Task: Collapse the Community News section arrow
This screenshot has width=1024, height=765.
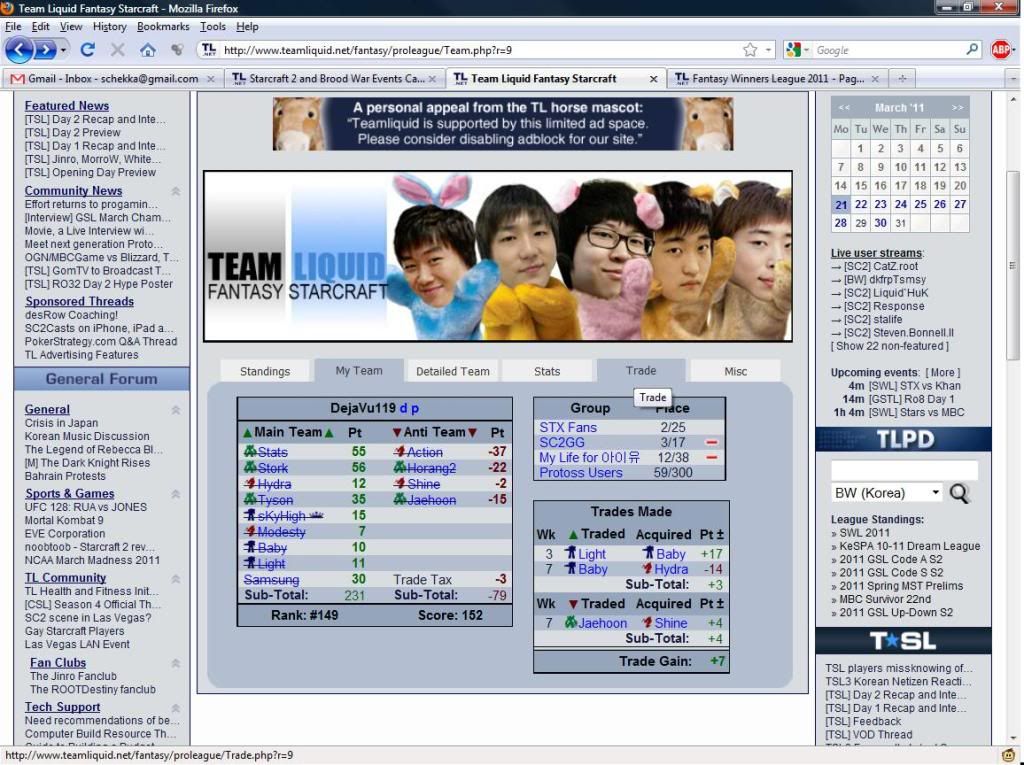Action: coord(176,191)
